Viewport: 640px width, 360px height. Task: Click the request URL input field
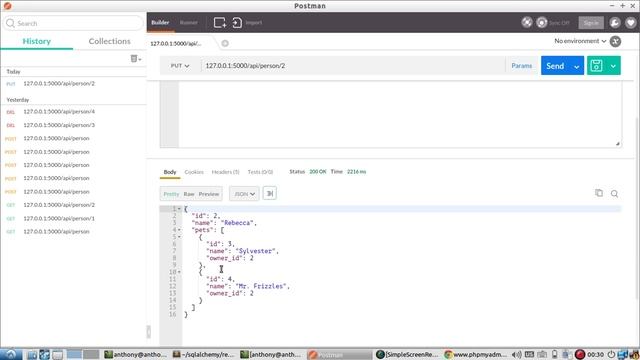[x=353, y=66]
